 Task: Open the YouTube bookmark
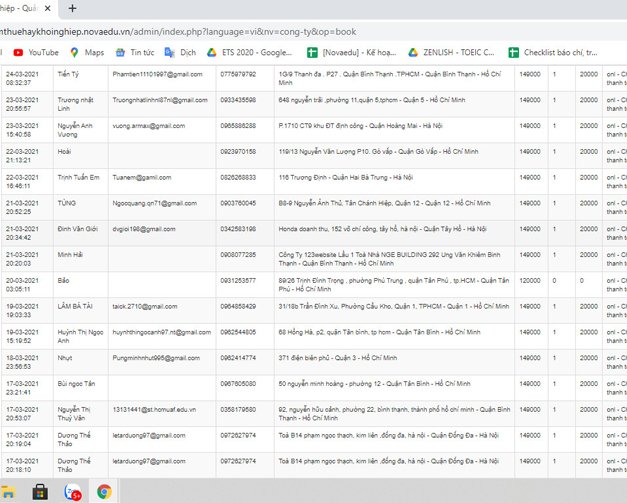(x=35, y=52)
